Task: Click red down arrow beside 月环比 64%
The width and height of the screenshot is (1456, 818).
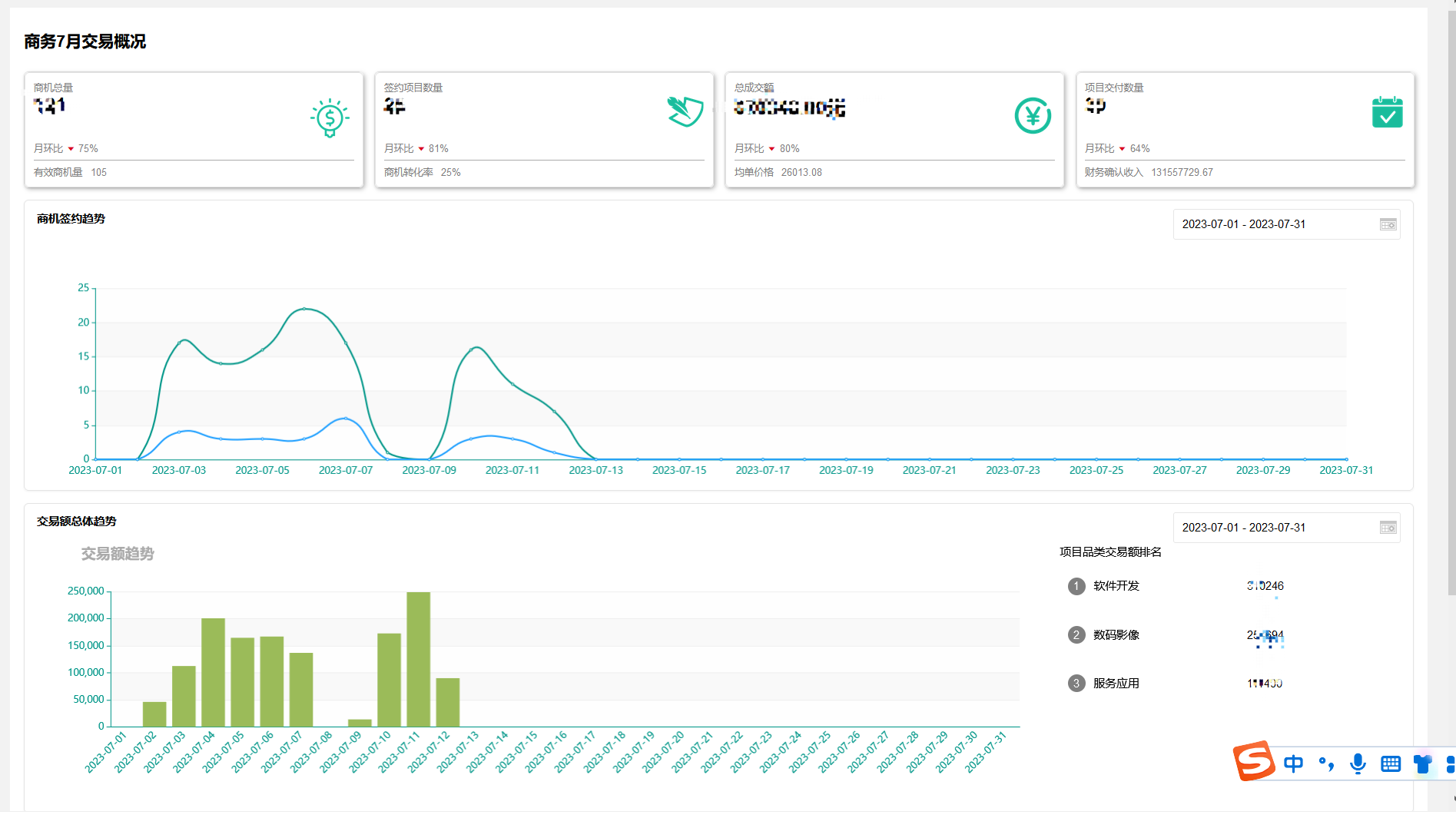Action: point(1122,149)
